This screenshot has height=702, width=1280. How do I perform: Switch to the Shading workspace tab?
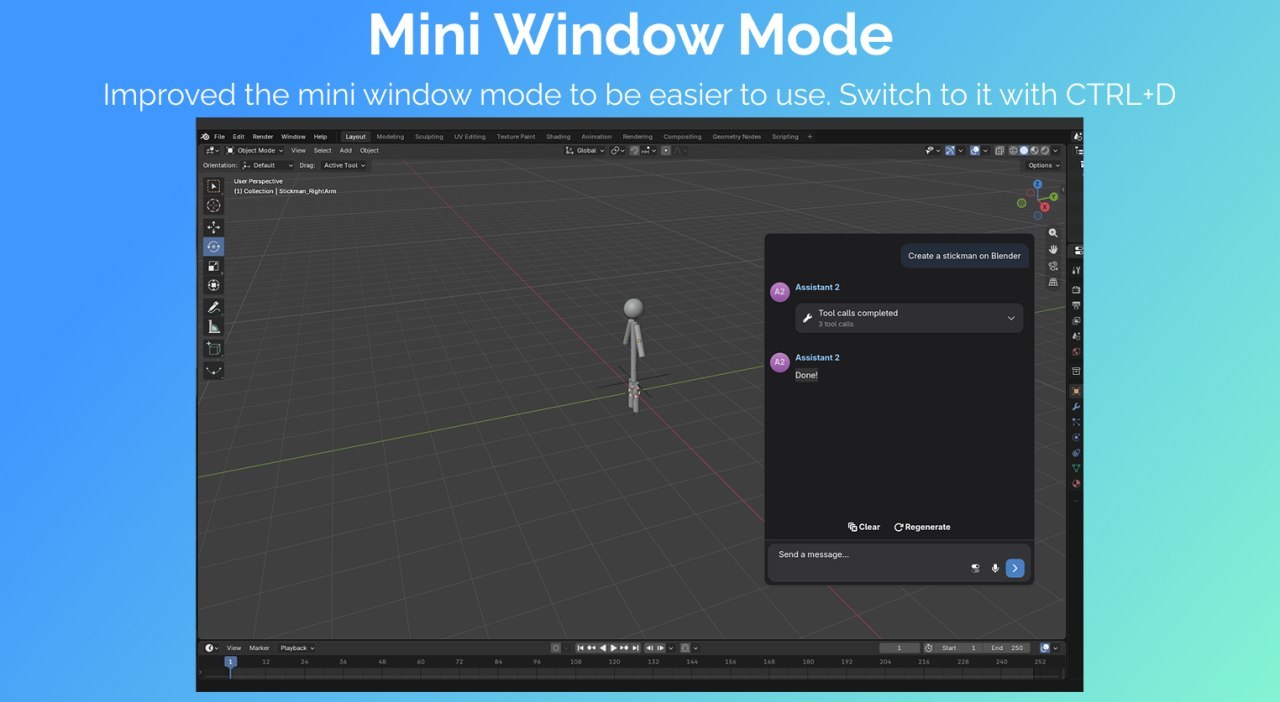[558, 136]
